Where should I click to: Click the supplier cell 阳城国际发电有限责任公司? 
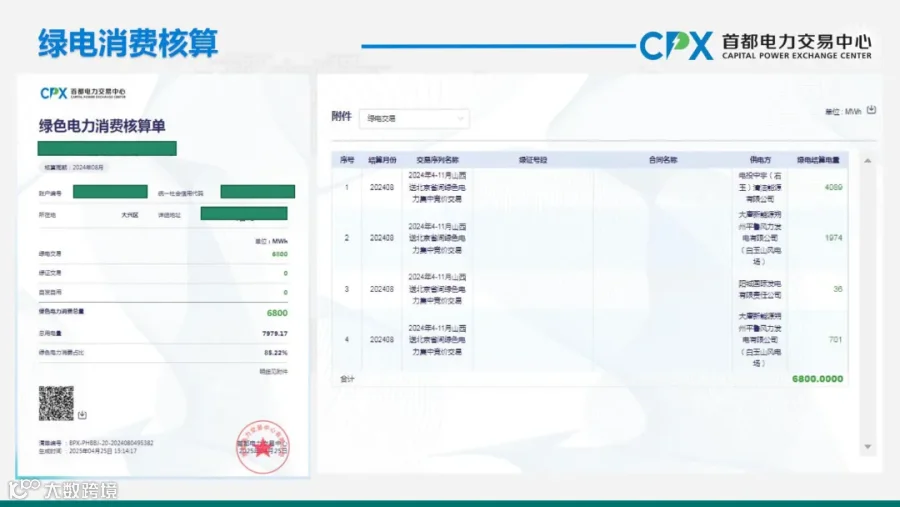(760, 289)
